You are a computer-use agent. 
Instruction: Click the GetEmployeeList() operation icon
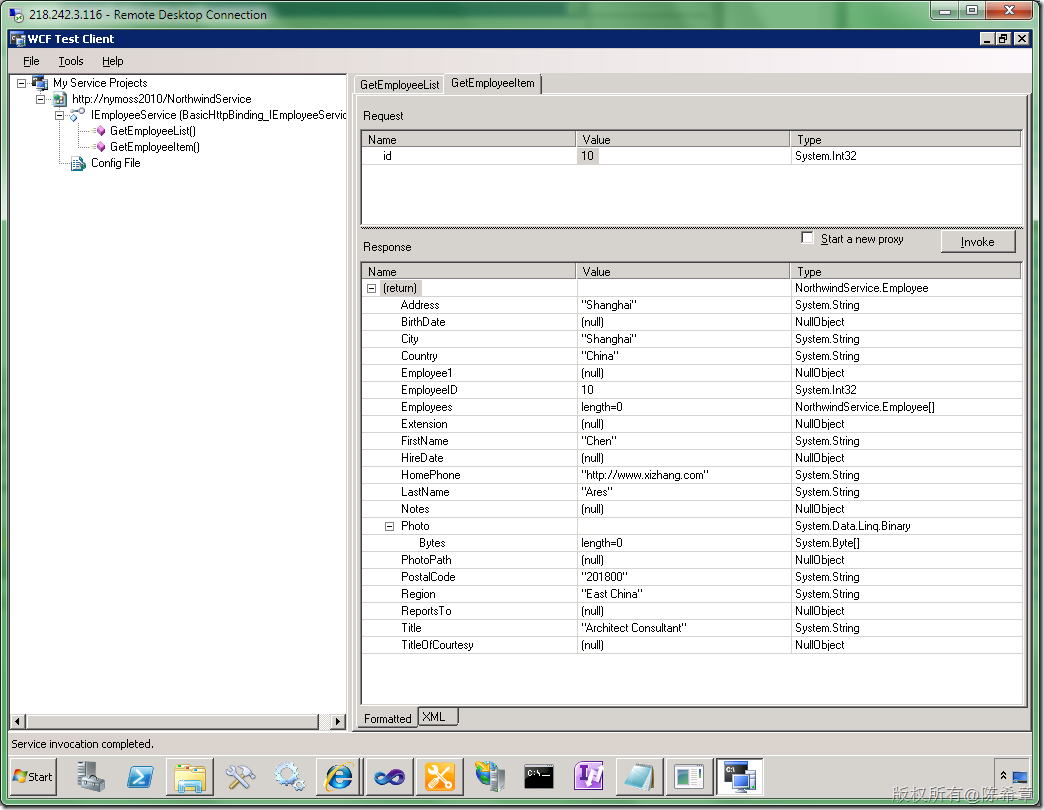[100, 131]
